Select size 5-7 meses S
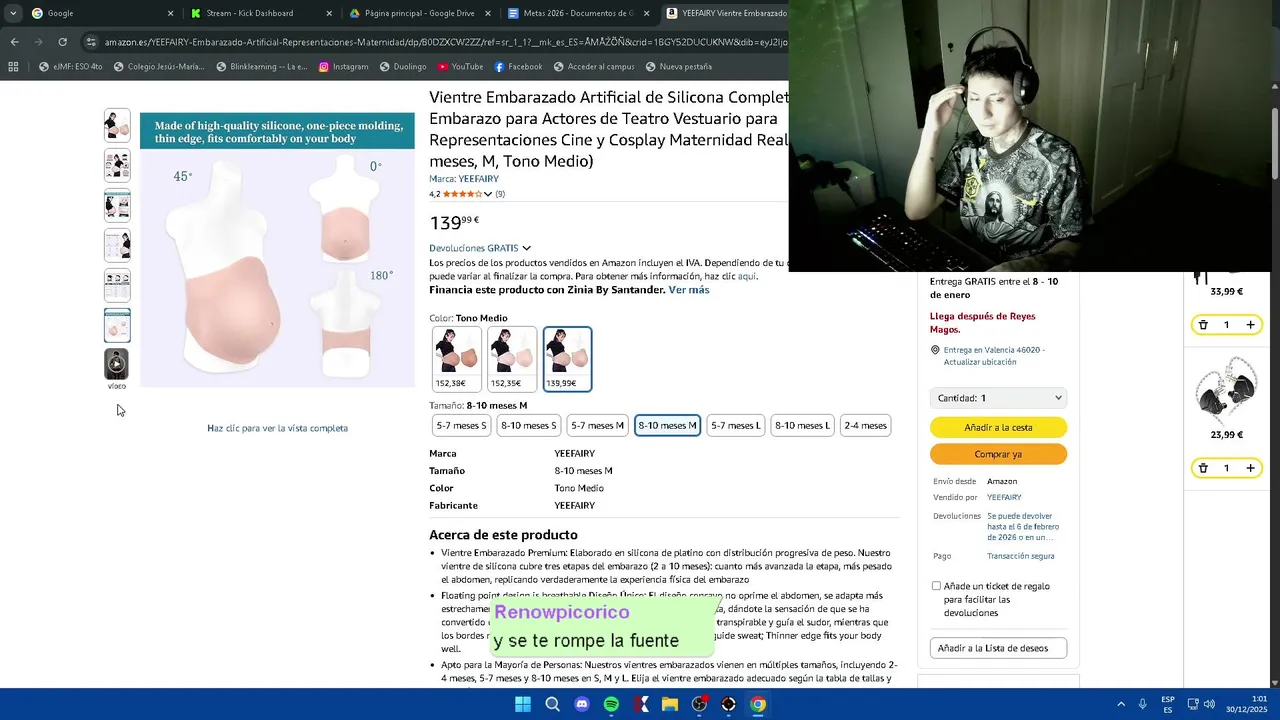Screen dimensions: 1280x720 click(461, 425)
